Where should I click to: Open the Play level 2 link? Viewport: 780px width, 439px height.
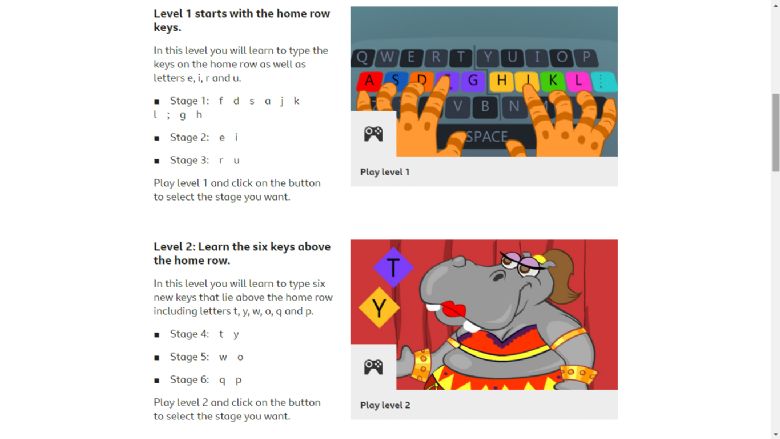tap(385, 405)
